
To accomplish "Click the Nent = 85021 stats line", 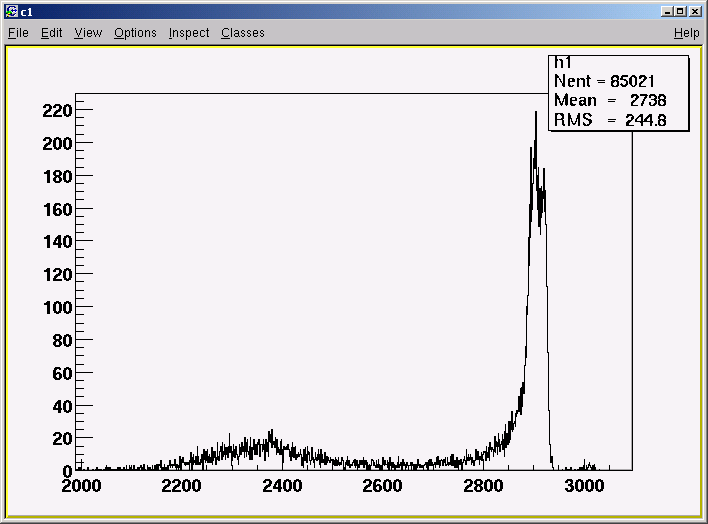I will pyautogui.click(x=604, y=81).
